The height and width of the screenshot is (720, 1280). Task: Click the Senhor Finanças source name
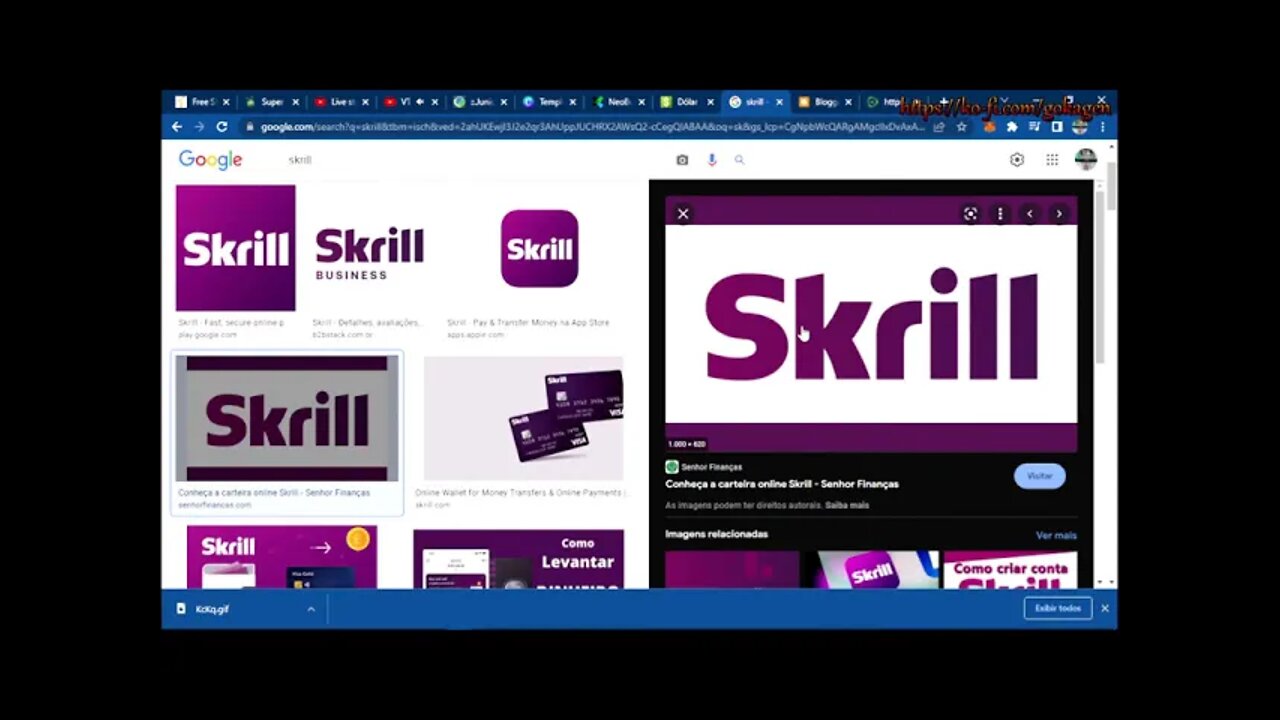tap(711, 467)
